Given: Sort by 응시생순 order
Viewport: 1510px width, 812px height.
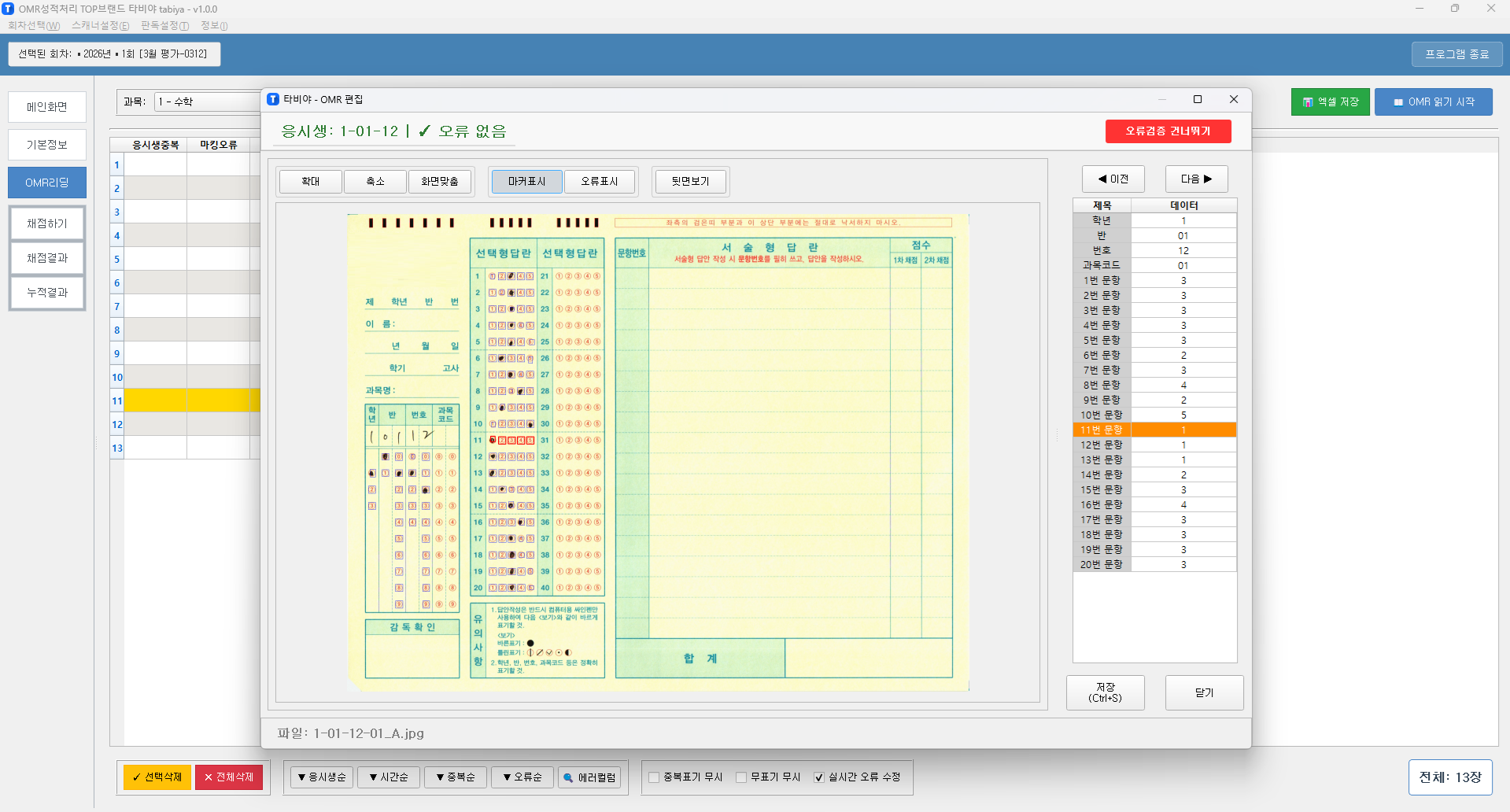Looking at the screenshot, I should (x=322, y=777).
